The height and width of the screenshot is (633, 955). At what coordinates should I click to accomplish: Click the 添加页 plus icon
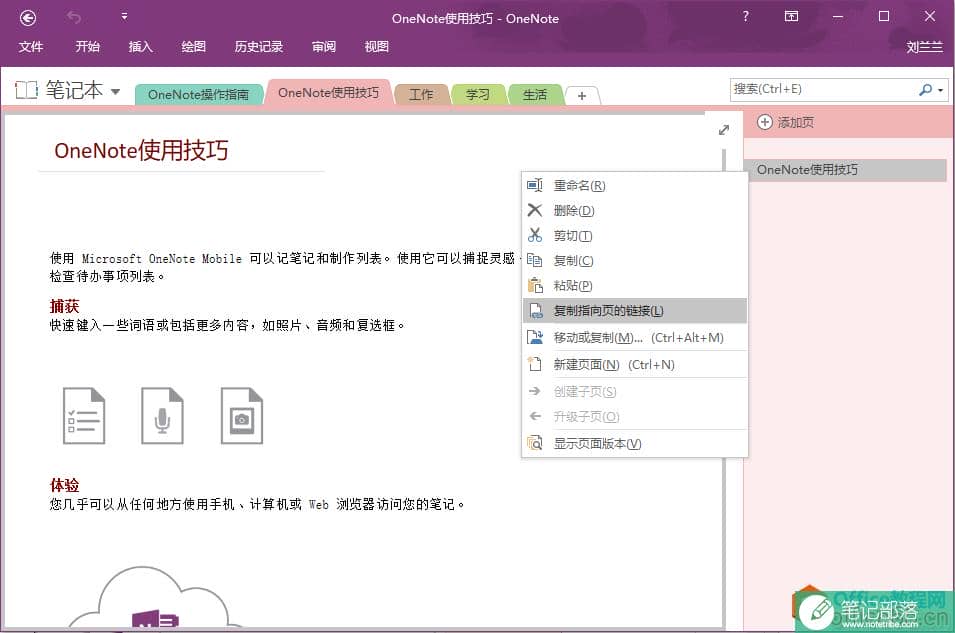764,122
